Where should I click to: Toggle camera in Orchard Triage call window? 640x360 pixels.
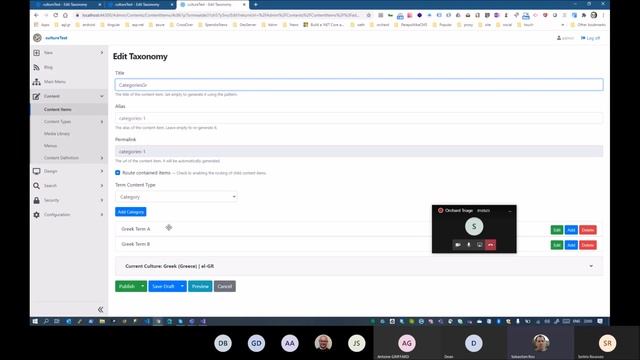point(458,245)
